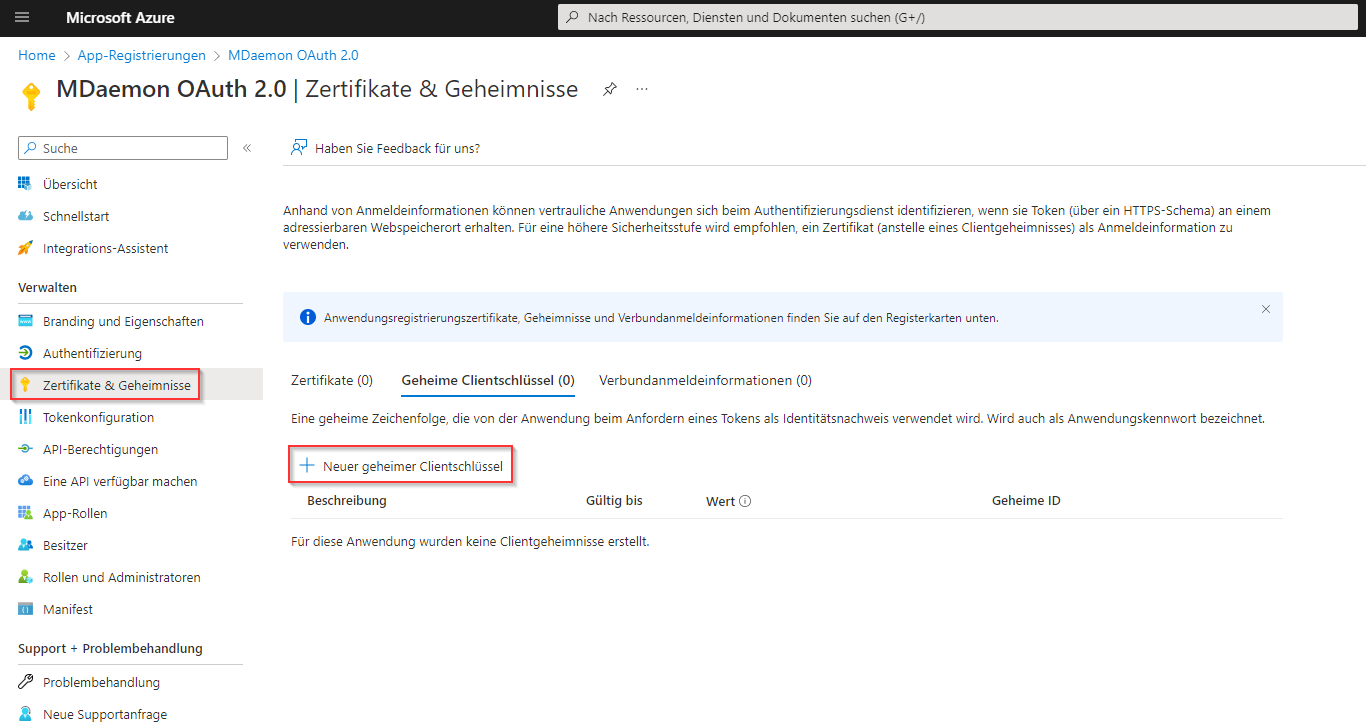This screenshot has height=727, width=1366.
Task: Open API-Berechtigungen in the sidebar
Action: (x=100, y=449)
